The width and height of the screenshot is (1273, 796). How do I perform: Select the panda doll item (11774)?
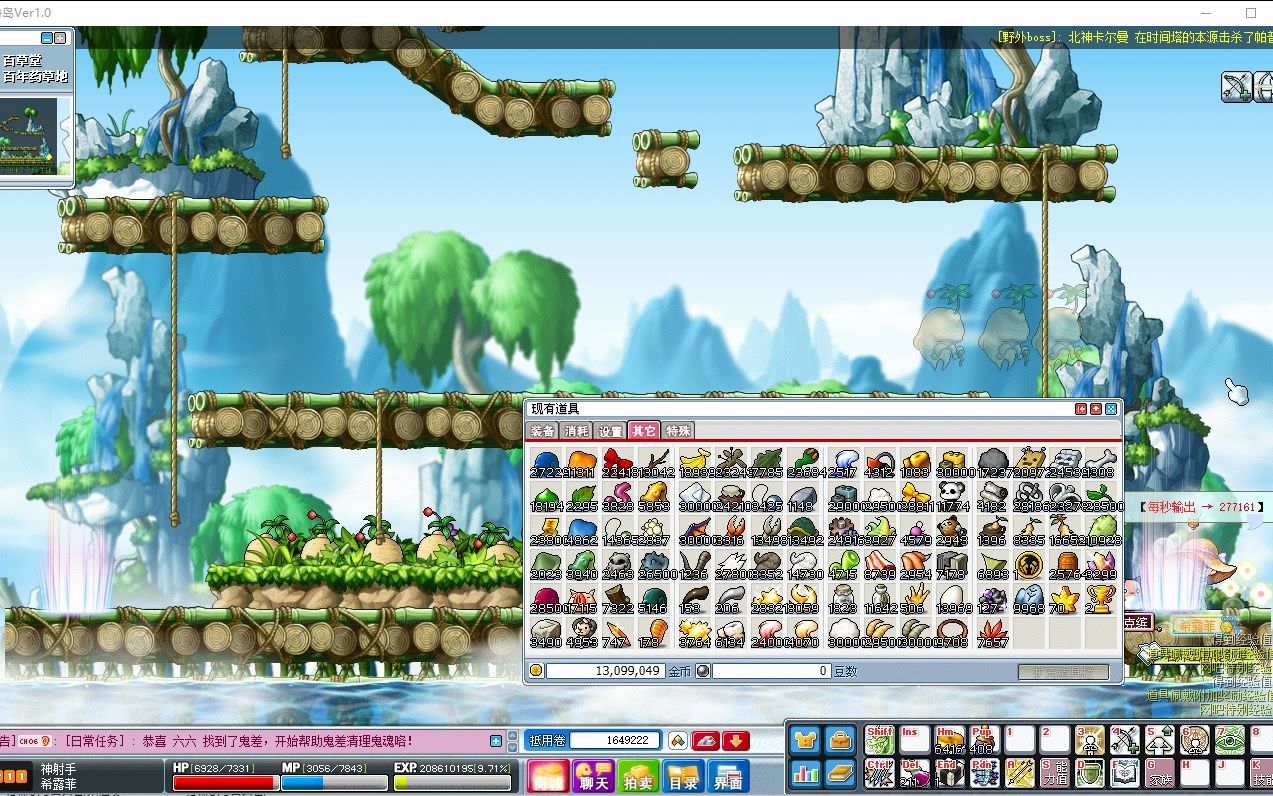pyautogui.click(x=951, y=497)
